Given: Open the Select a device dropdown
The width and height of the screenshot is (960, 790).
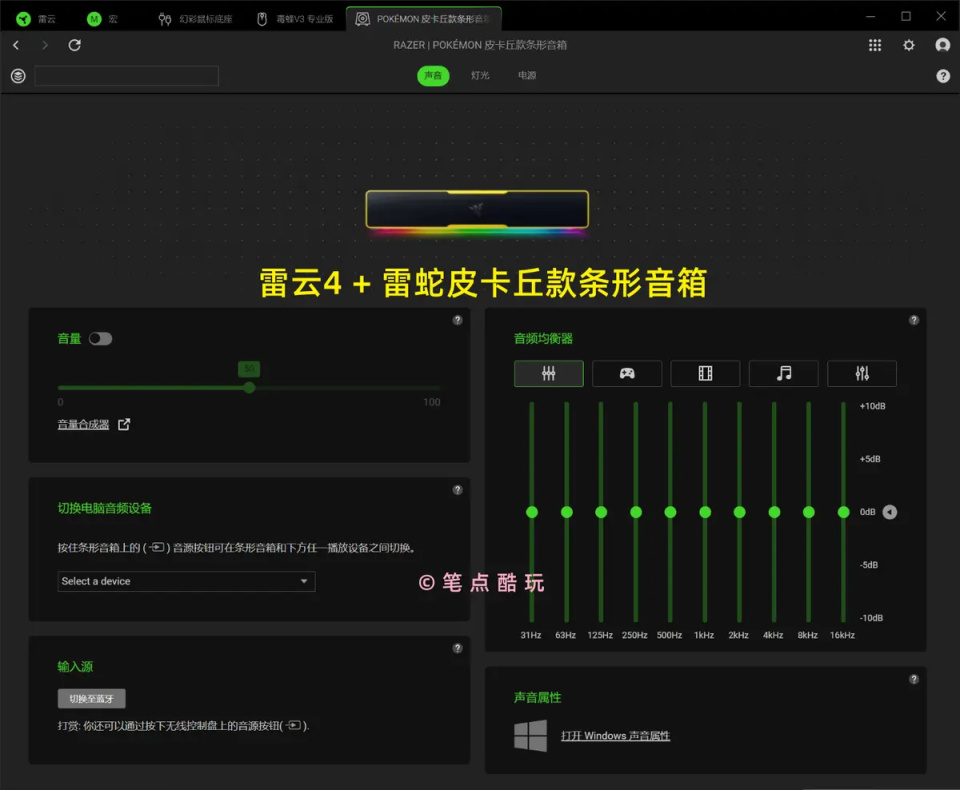Looking at the screenshot, I should [x=186, y=581].
